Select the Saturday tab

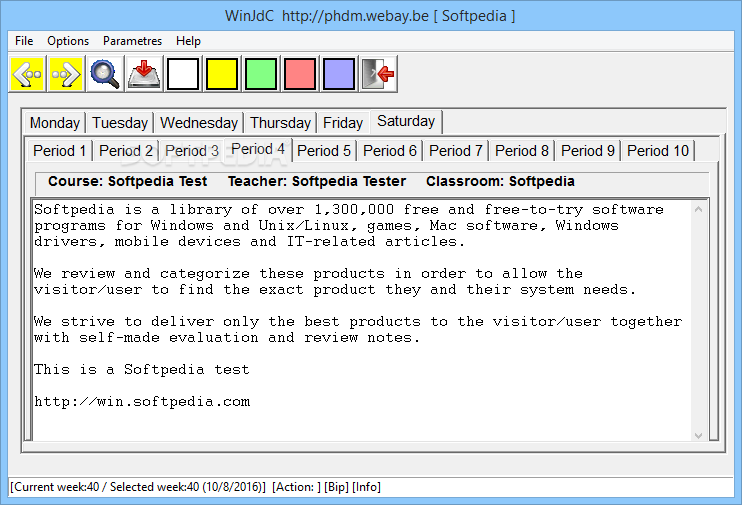tap(406, 122)
